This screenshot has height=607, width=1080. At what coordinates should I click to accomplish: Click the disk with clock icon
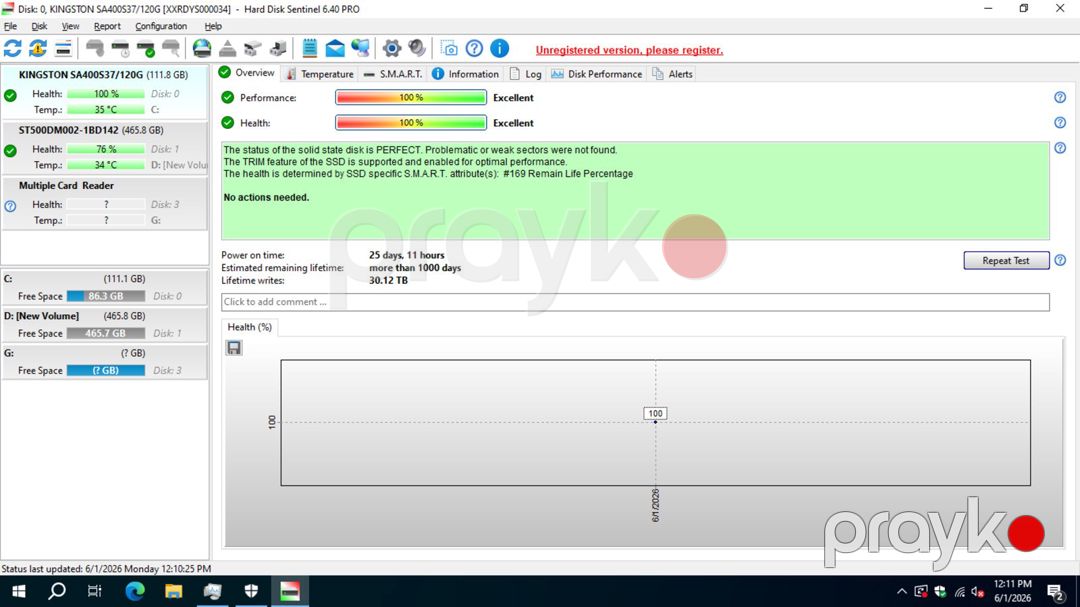pyautogui.click(x=121, y=48)
